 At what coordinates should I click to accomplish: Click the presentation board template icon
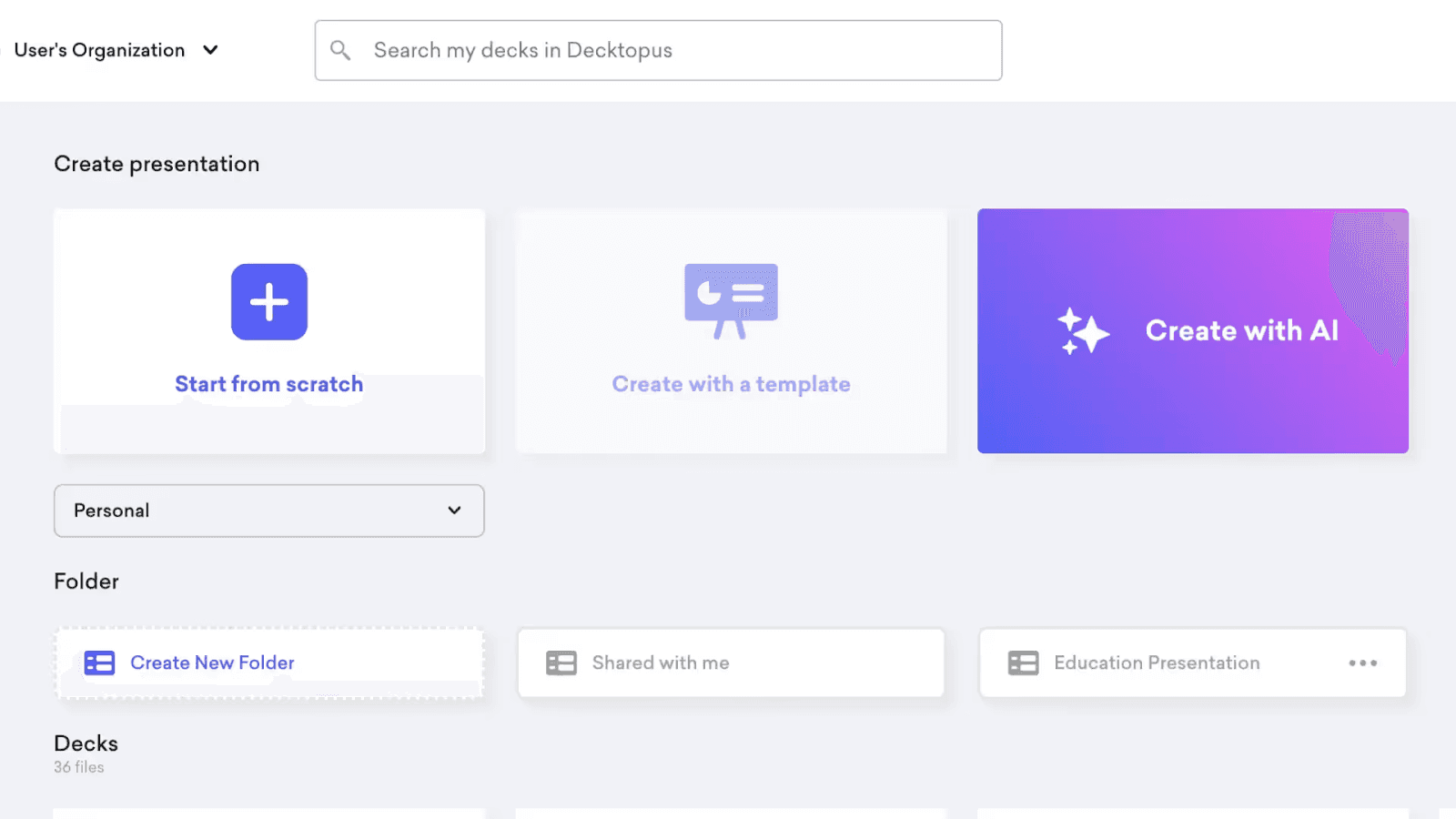(x=731, y=301)
